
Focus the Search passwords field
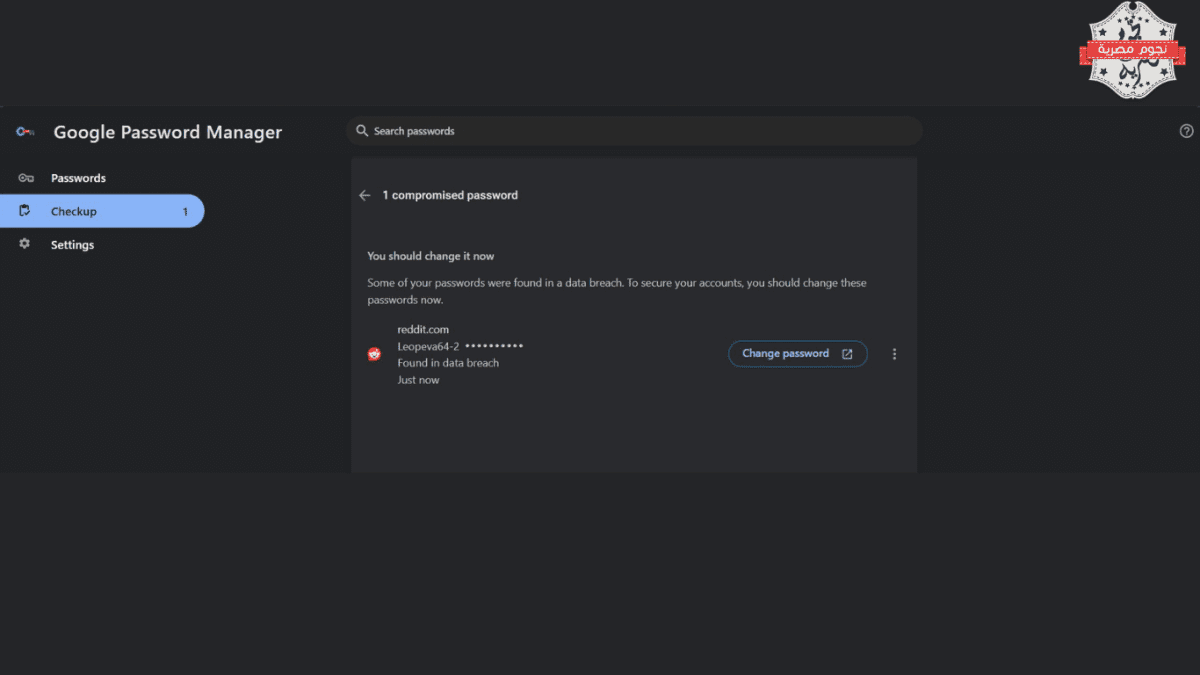click(x=634, y=131)
